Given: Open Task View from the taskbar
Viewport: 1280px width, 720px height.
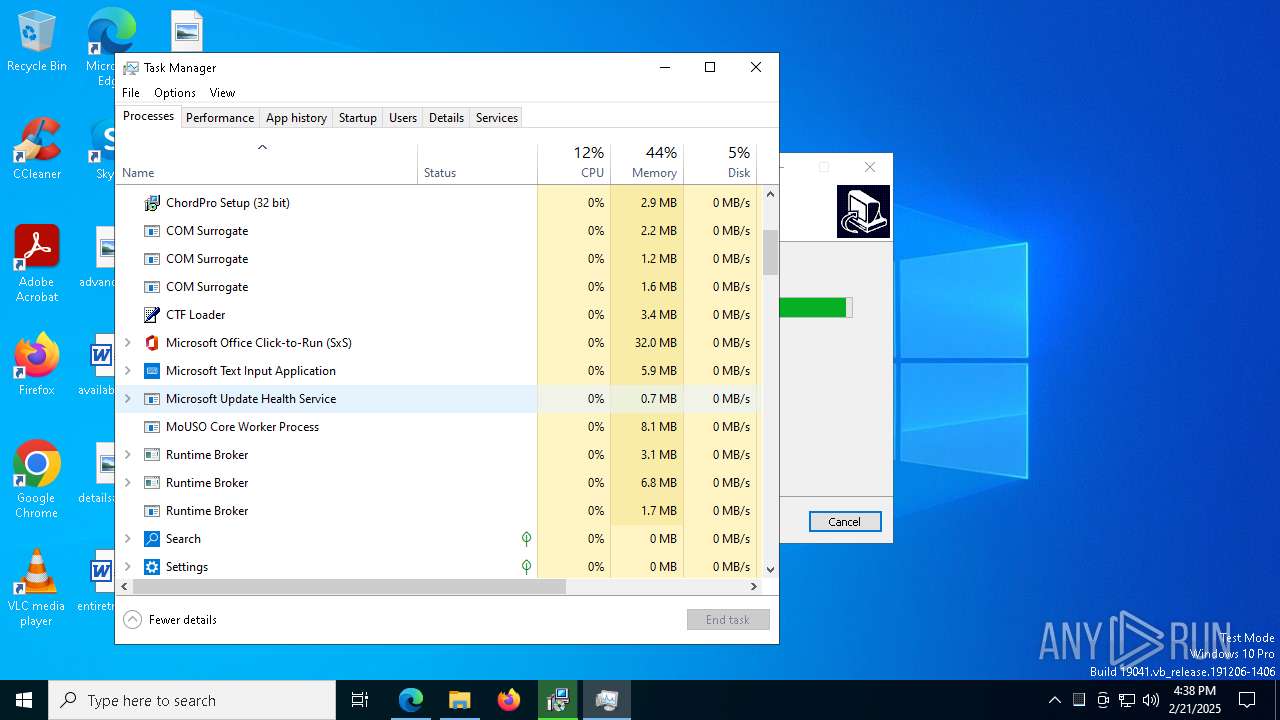Looking at the screenshot, I should click(x=360, y=700).
